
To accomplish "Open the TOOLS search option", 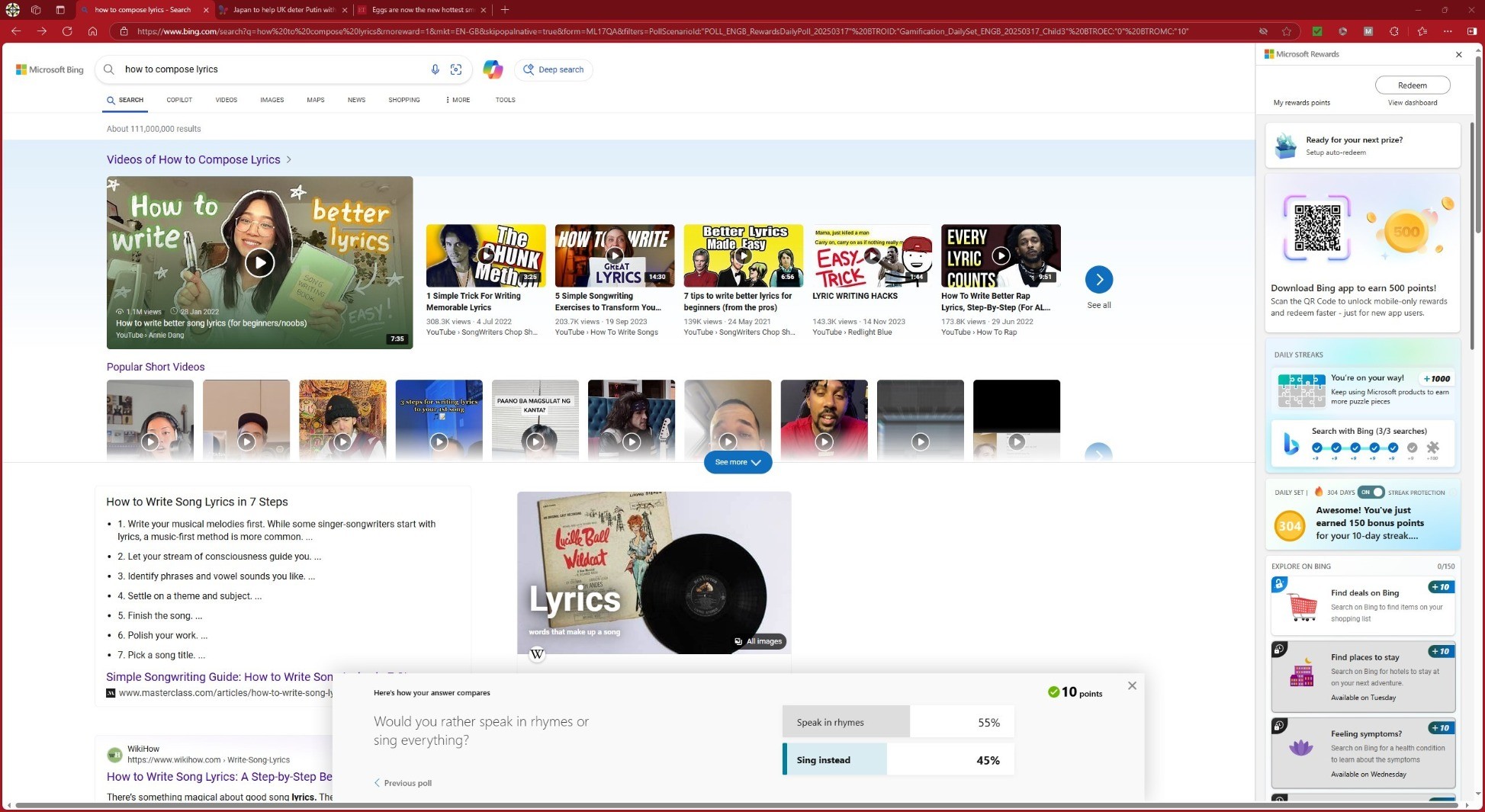I will [x=505, y=100].
